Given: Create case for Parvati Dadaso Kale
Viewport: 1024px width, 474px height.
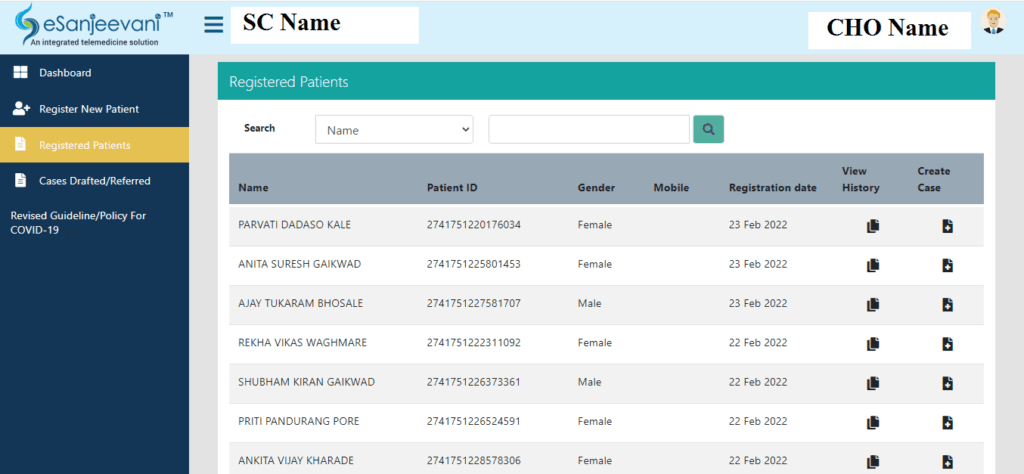Looking at the screenshot, I should tap(948, 226).
